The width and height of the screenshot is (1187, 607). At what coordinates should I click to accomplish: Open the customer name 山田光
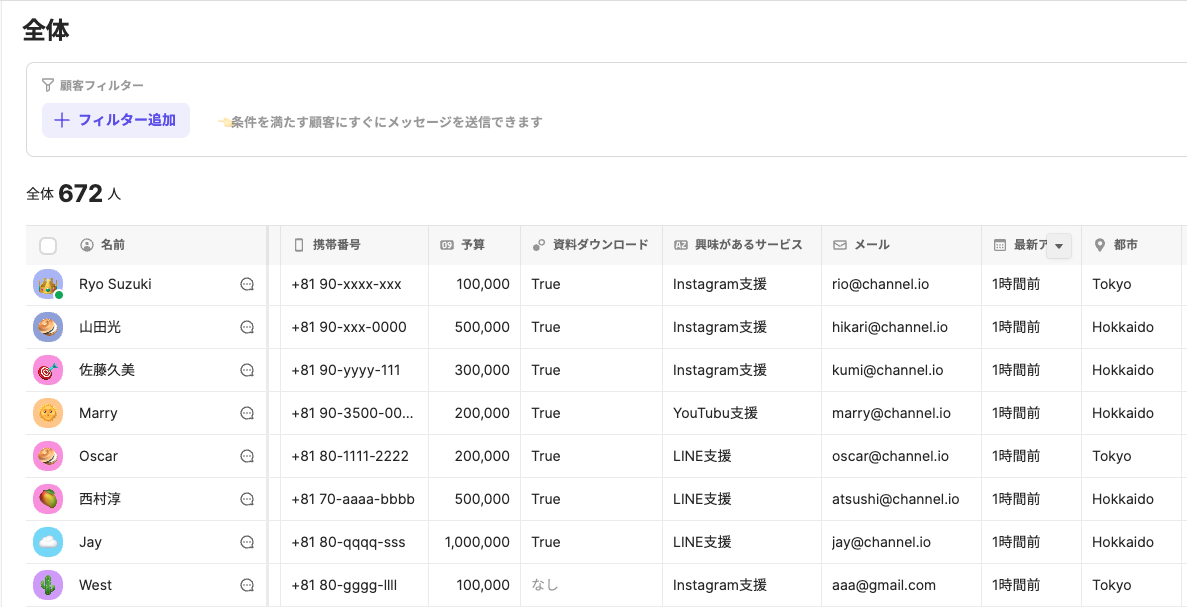coord(100,327)
